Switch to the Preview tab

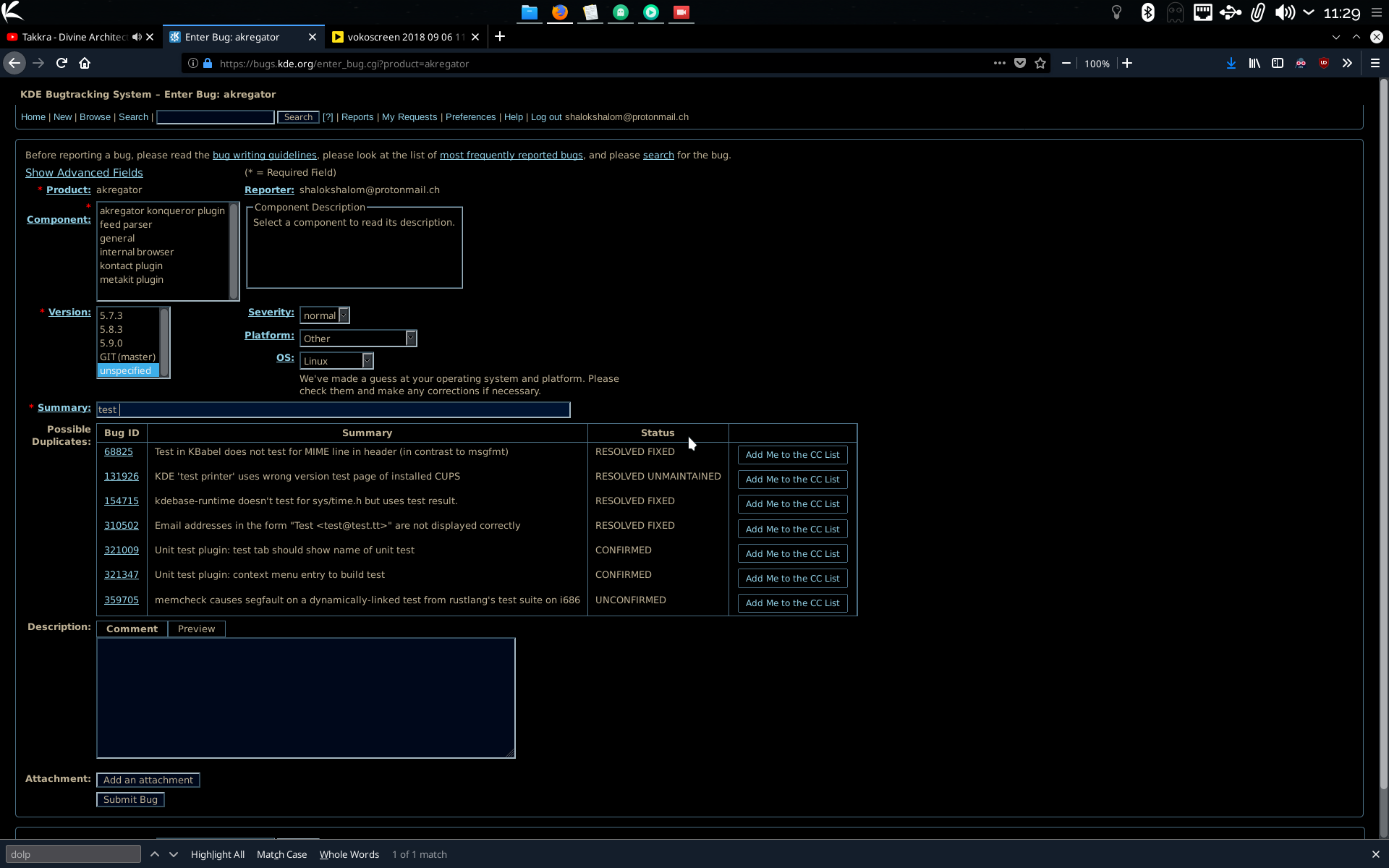click(x=196, y=629)
